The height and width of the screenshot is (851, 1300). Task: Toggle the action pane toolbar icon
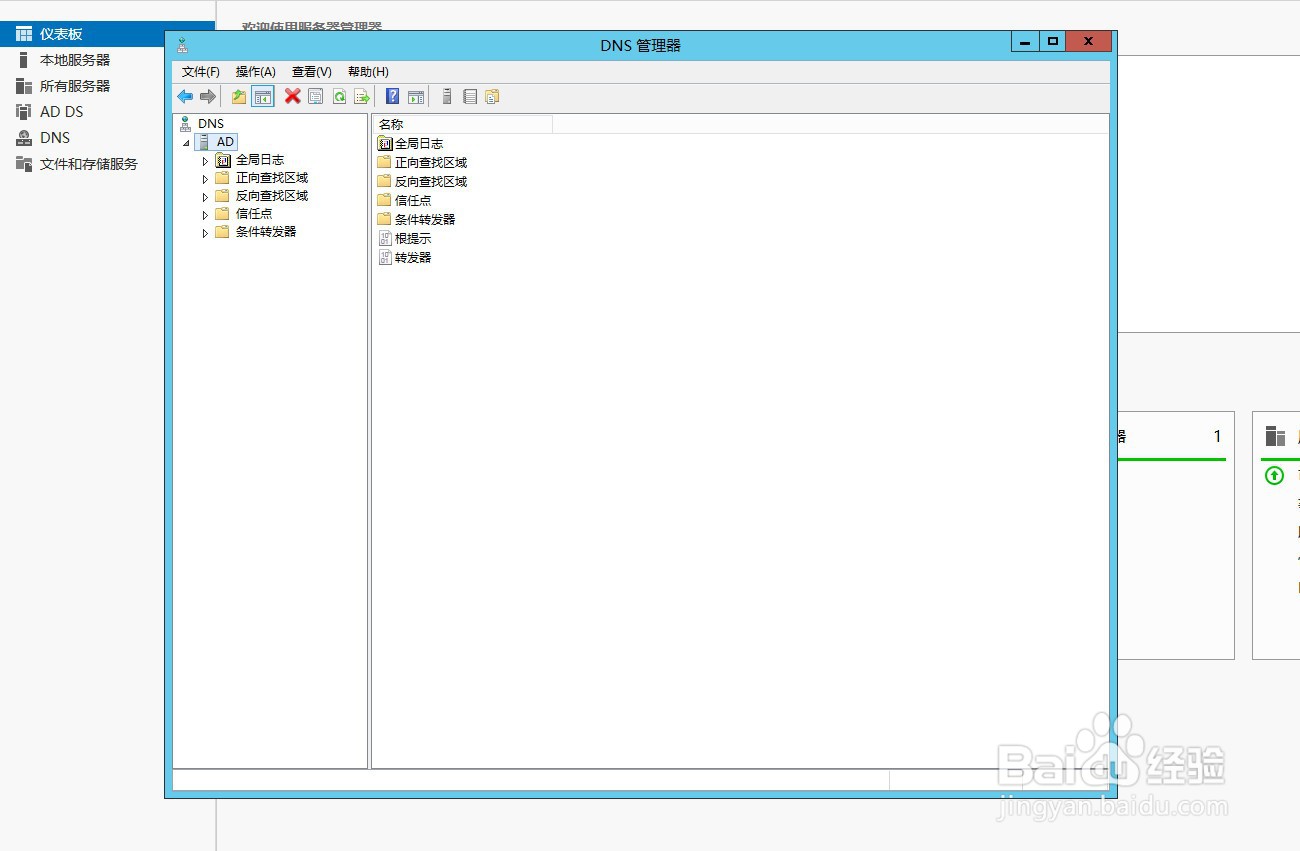coord(416,97)
